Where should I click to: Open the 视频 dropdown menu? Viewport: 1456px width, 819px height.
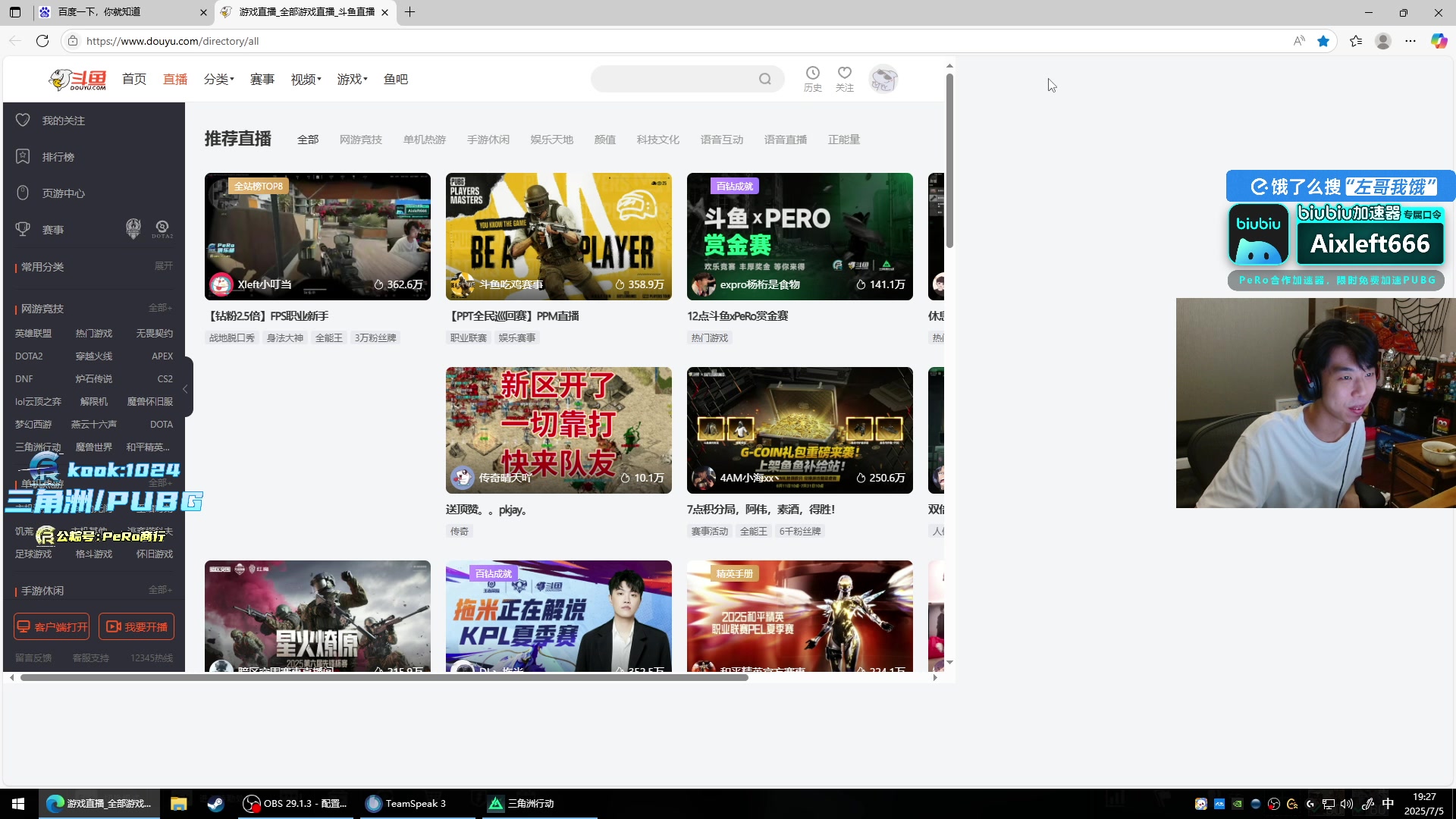point(306,79)
